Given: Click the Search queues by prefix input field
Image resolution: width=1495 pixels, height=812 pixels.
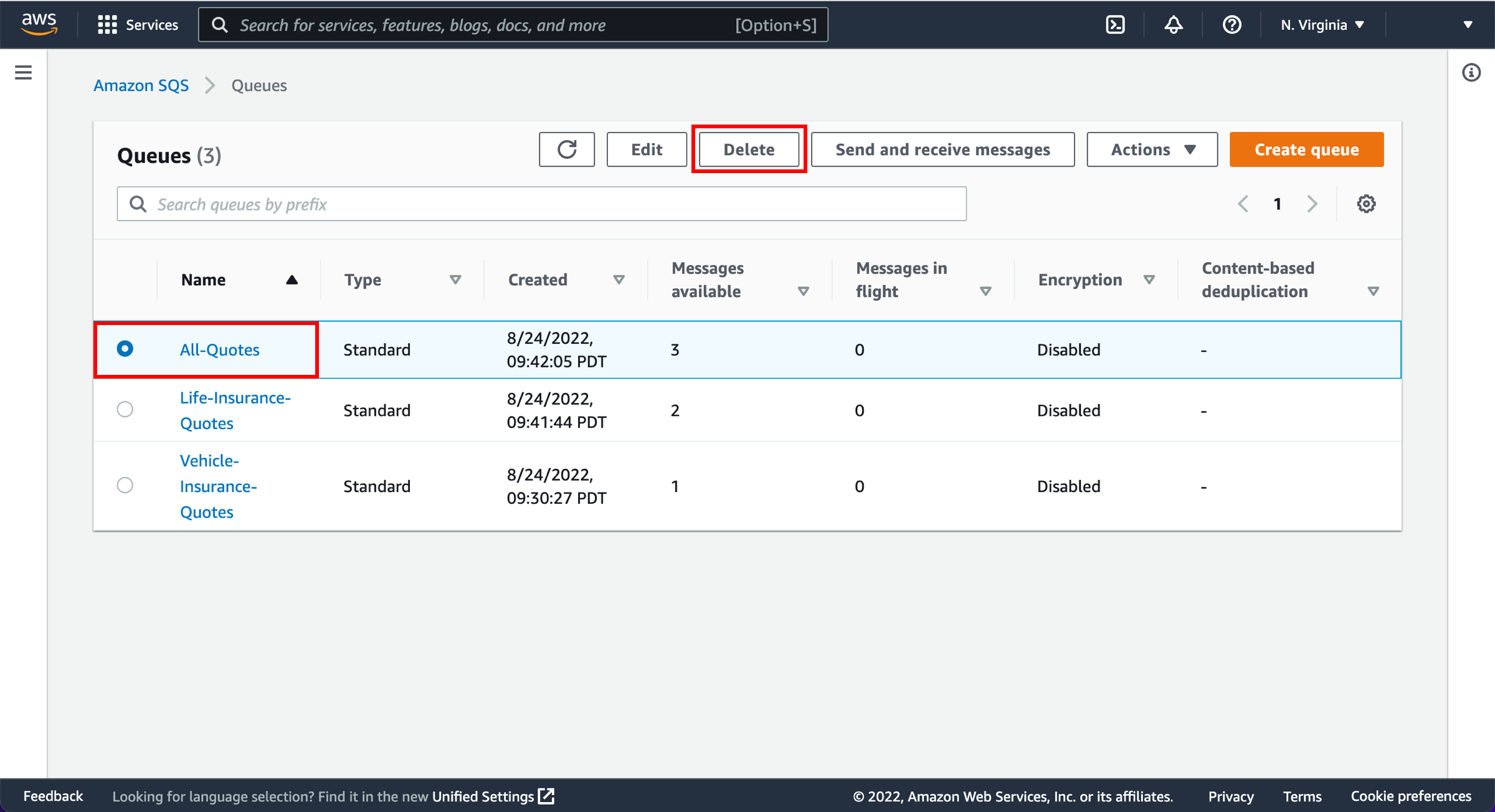Looking at the screenshot, I should (x=541, y=204).
